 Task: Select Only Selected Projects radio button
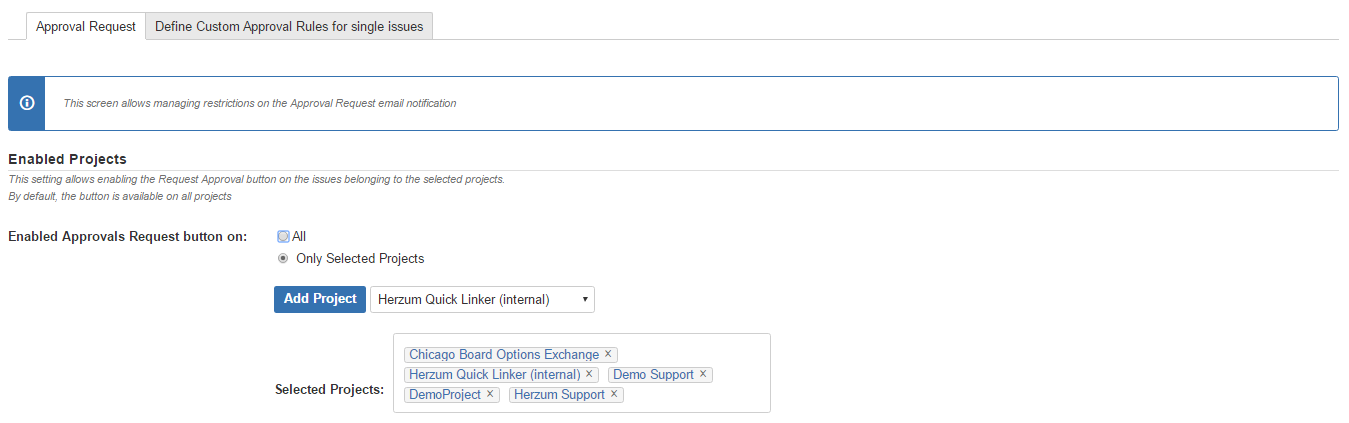pos(283,259)
